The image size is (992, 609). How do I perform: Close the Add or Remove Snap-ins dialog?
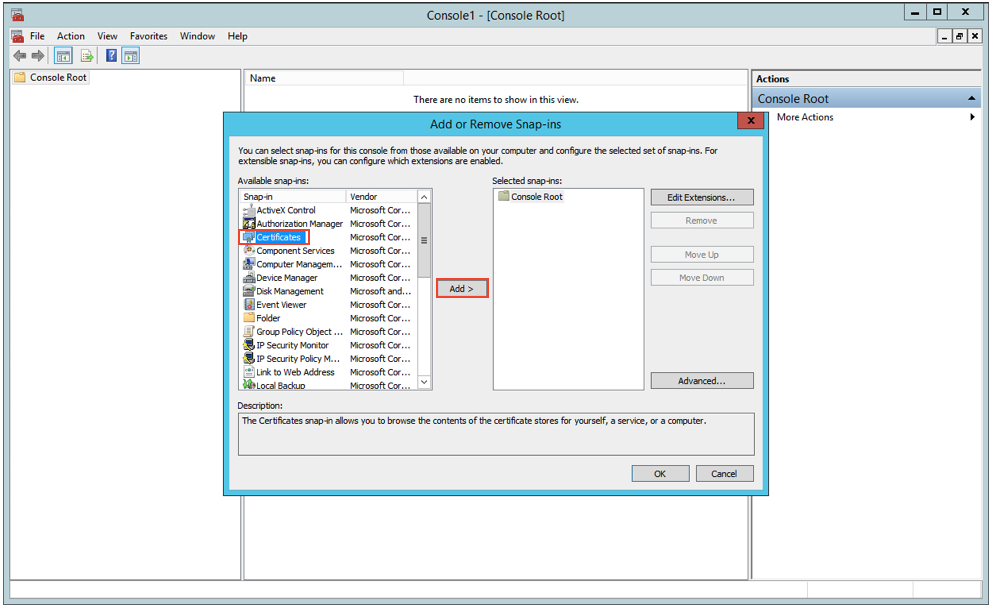[750, 121]
